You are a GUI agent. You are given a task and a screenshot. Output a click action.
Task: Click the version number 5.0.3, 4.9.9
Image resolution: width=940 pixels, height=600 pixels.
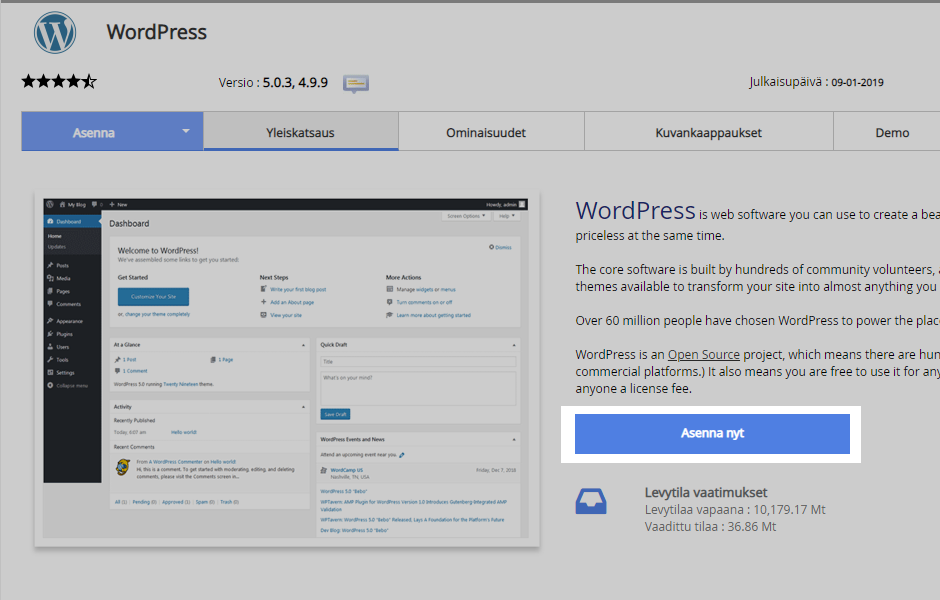[295, 82]
